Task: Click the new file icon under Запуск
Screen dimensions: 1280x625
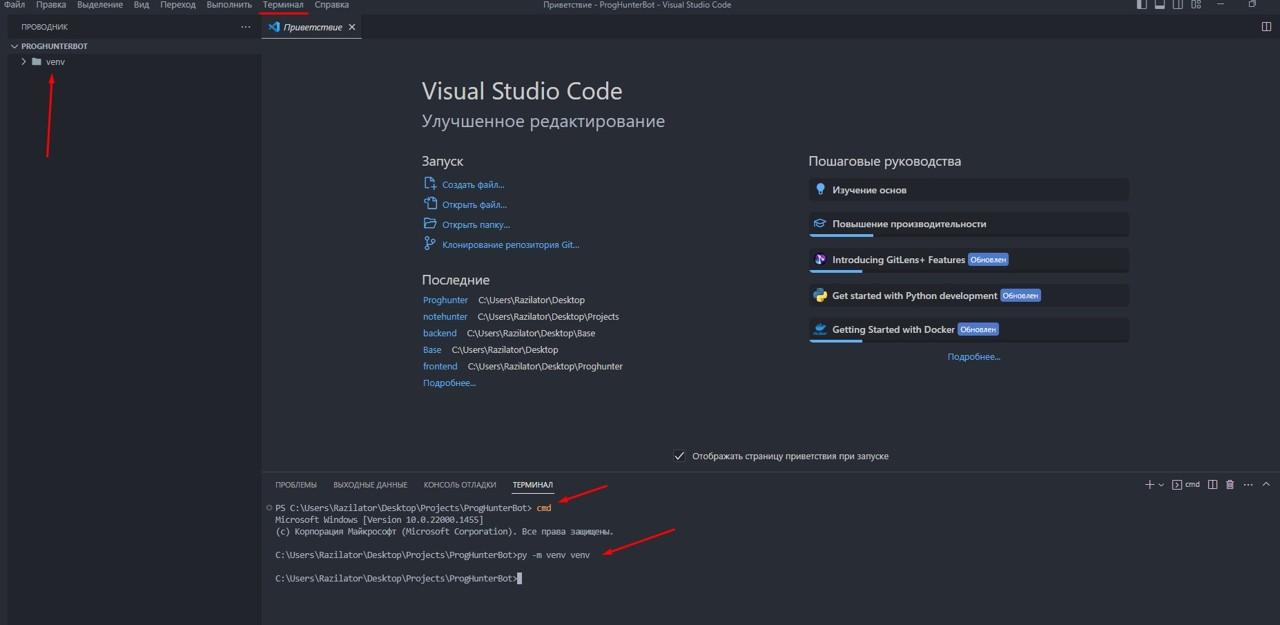Action: point(430,184)
